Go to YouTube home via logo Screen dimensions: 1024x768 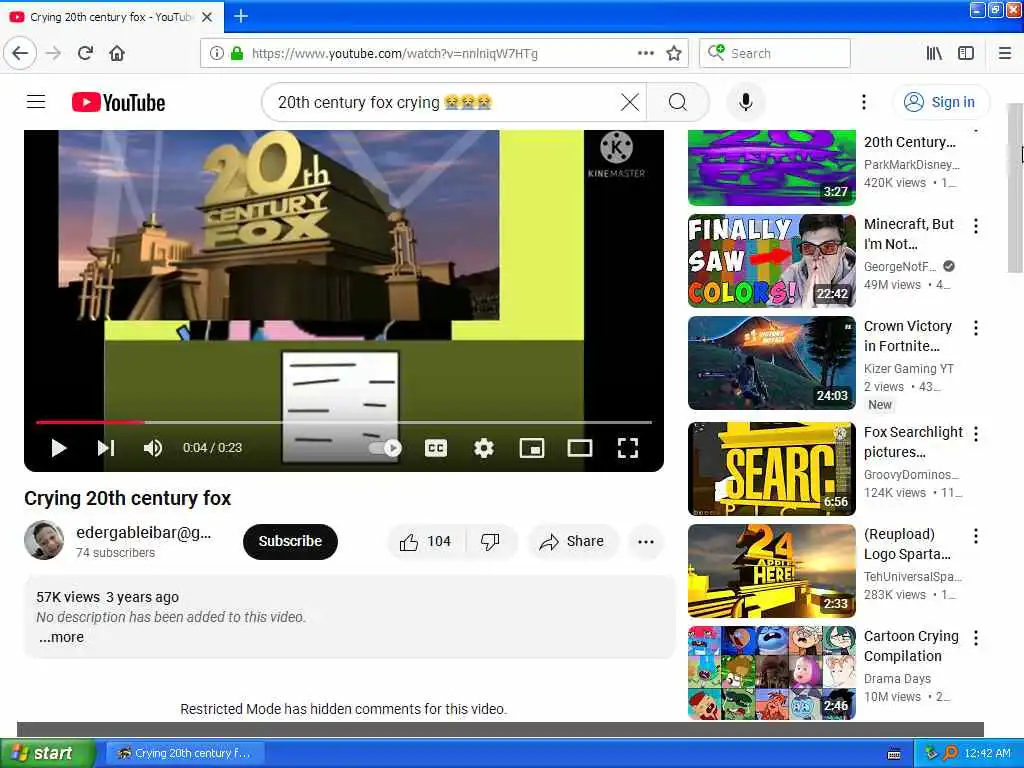(119, 103)
